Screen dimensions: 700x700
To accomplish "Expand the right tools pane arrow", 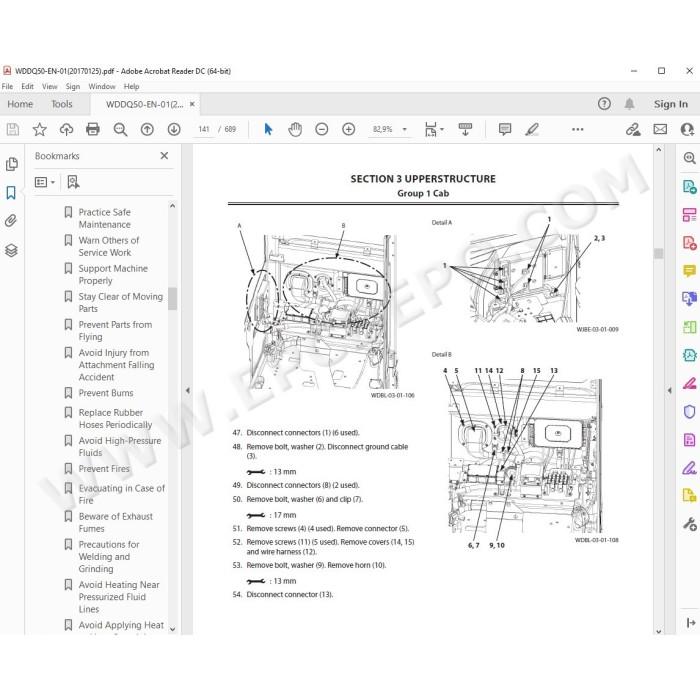I will click(669, 391).
